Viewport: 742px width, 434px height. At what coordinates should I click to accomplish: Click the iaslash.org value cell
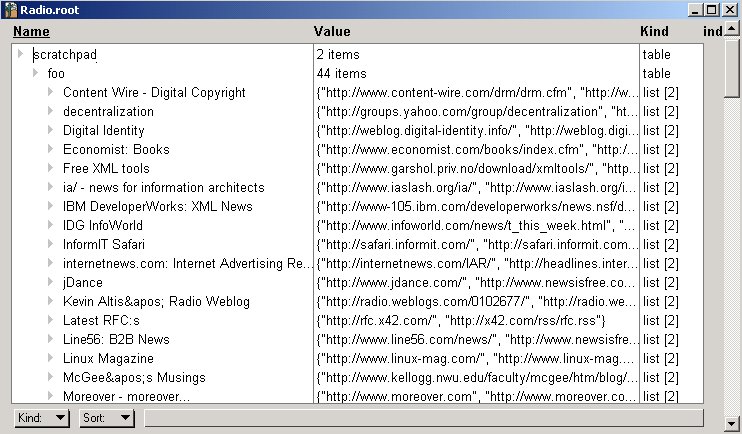477,187
